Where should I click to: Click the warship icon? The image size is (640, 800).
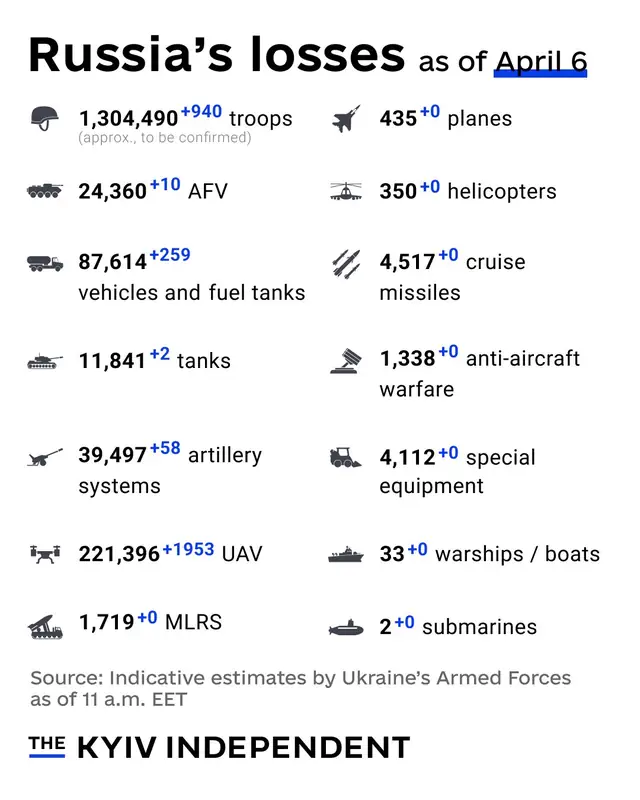pyautogui.click(x=346, y=554)
